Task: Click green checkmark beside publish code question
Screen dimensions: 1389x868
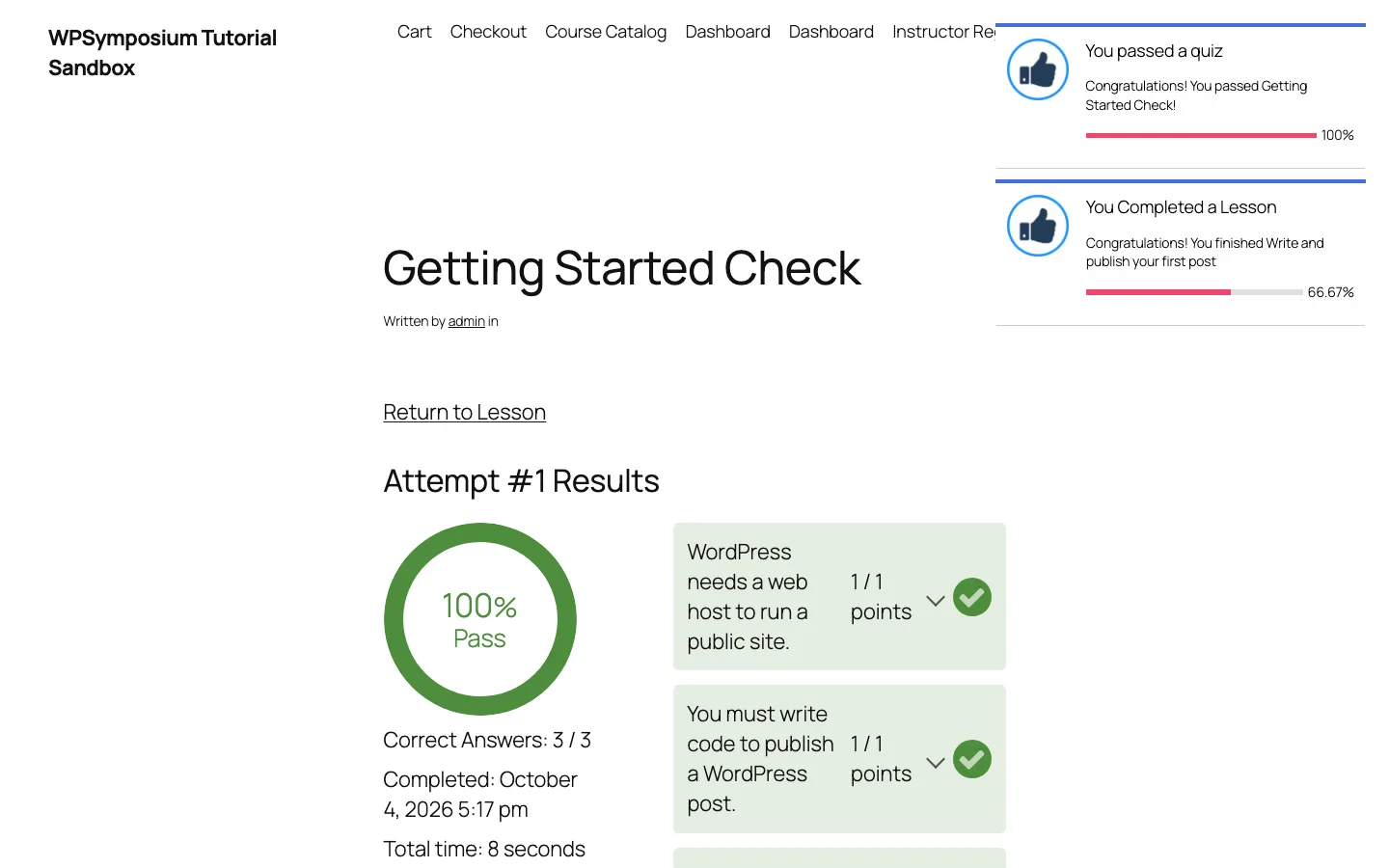Action: [972, 759]
